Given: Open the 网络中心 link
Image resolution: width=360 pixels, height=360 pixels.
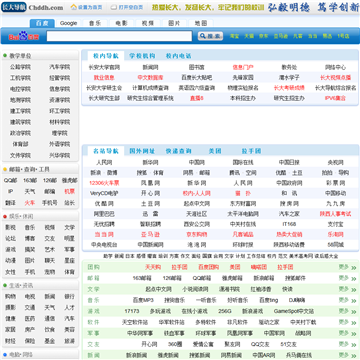Looking at the screenshot, I should tap(335, 67).
